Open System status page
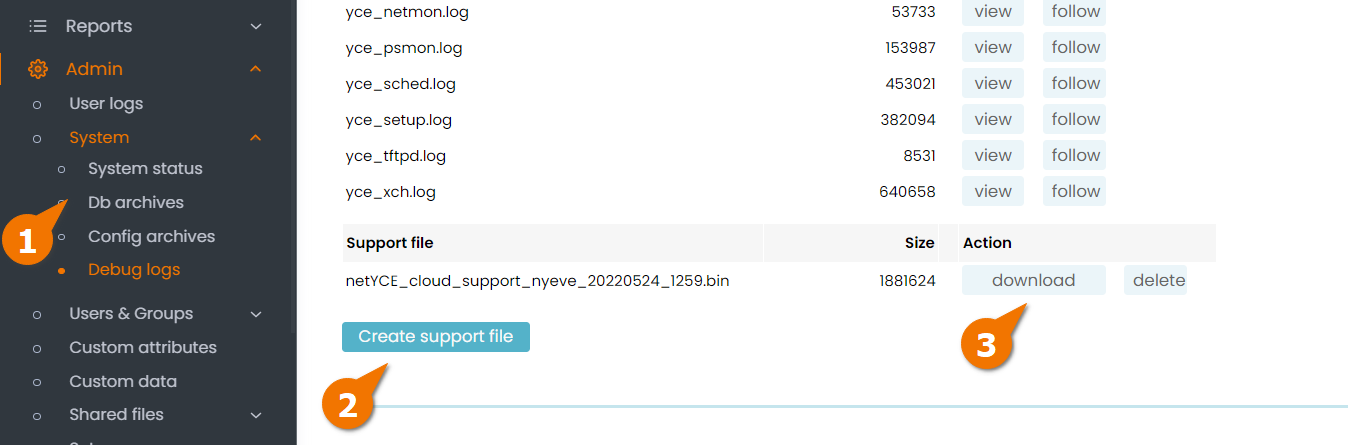The image size is (1348, 445). 145,169
